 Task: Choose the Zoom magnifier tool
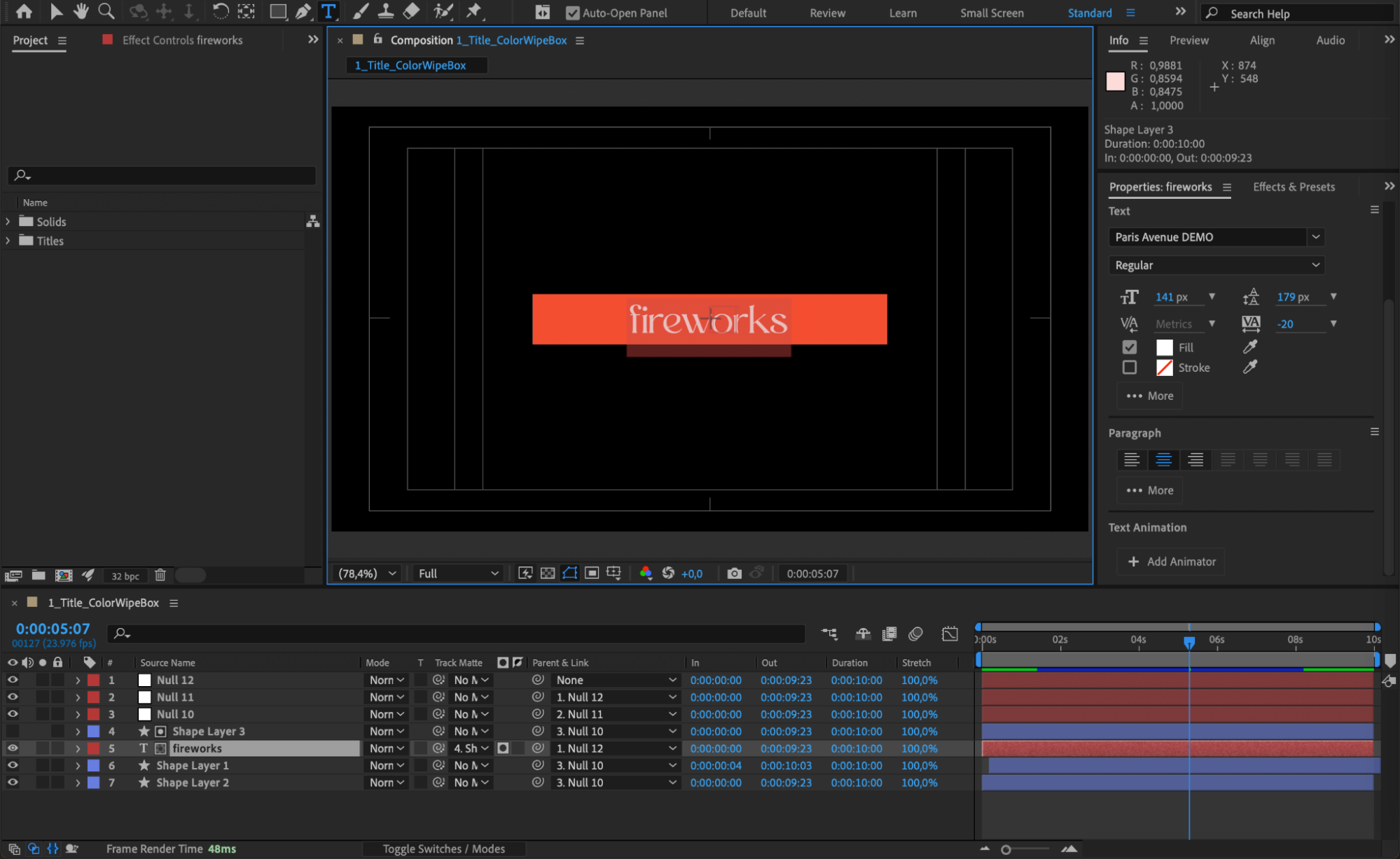click(x=106, y=11)
